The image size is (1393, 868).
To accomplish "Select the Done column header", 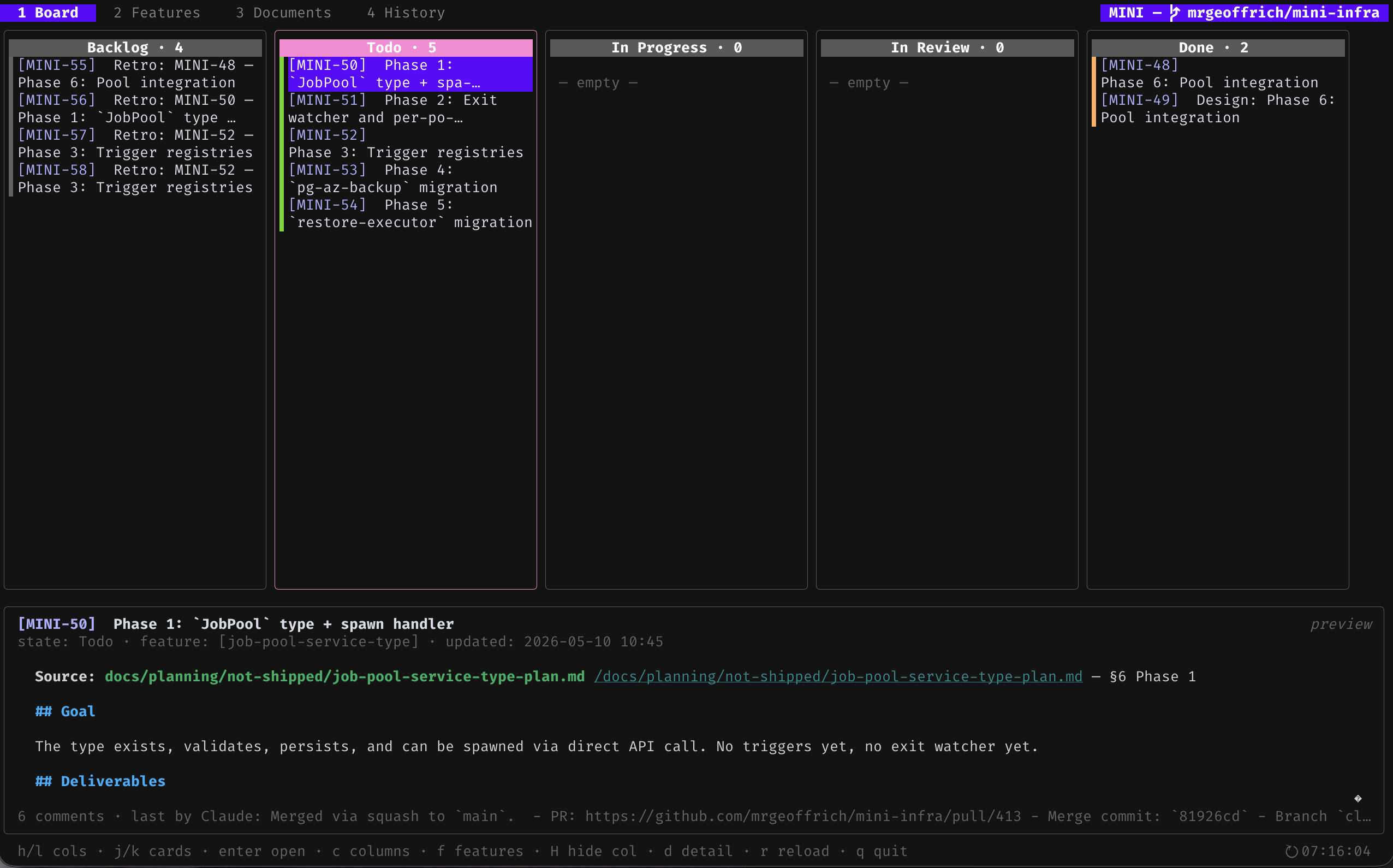I will (1217, 47).
